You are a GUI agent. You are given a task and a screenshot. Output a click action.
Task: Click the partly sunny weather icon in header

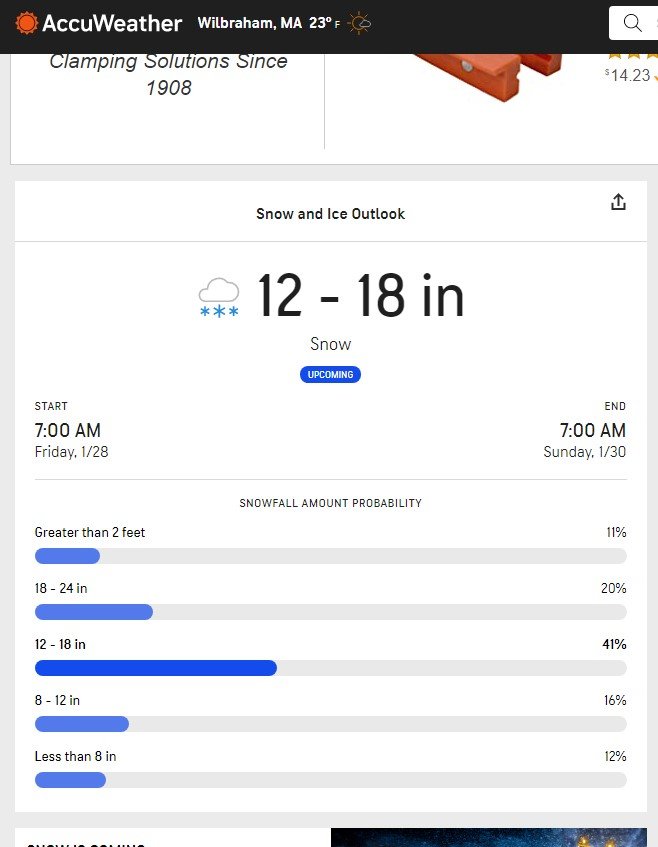point(359,23)
